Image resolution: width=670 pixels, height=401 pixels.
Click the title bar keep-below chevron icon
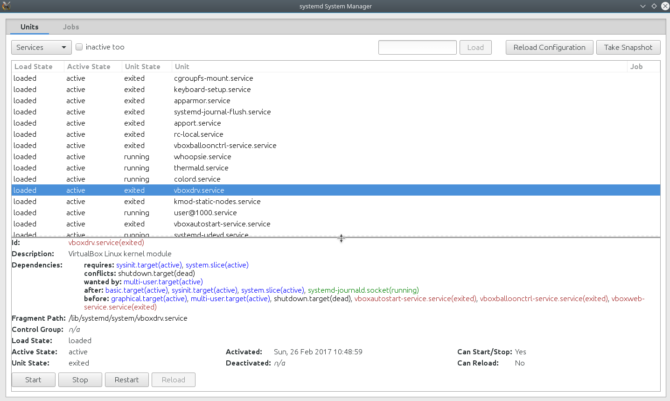643,6
